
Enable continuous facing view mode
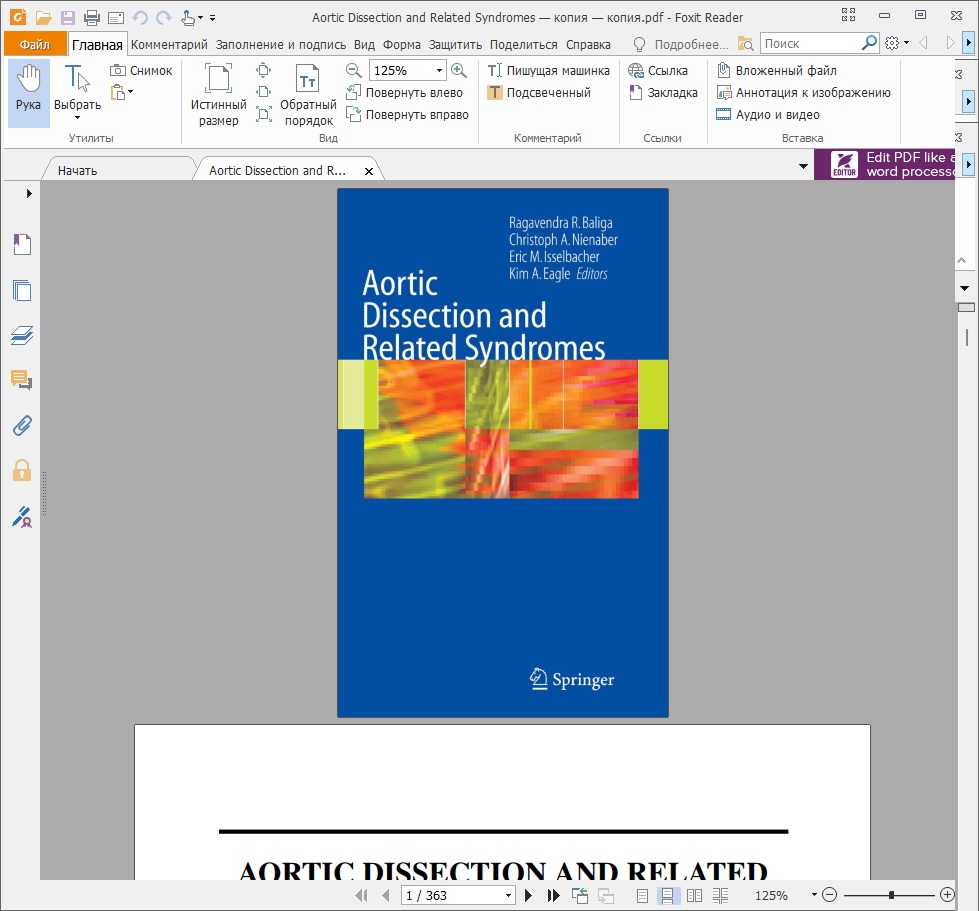pos(721,895)
